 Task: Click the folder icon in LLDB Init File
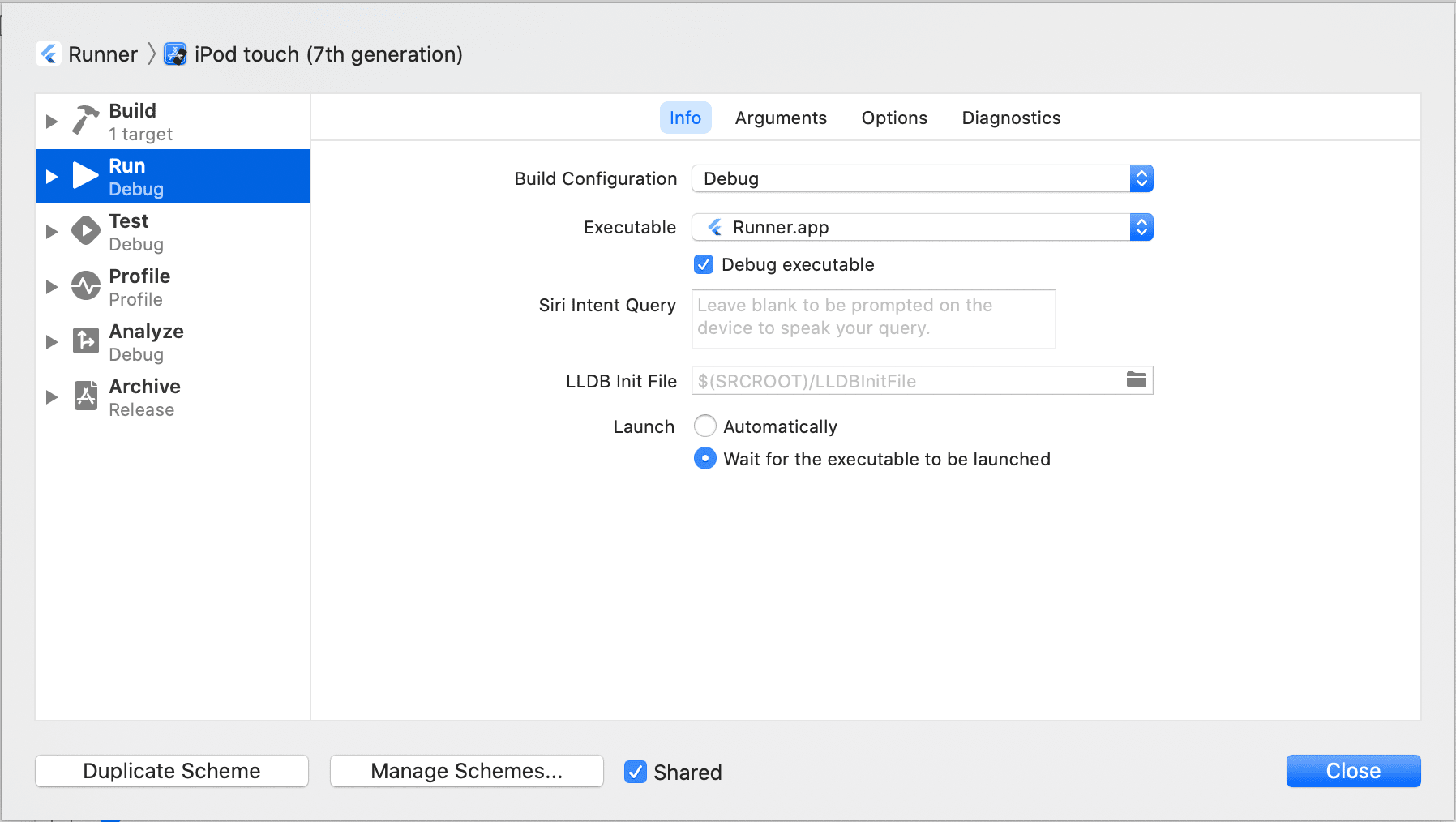(1136, 380)
